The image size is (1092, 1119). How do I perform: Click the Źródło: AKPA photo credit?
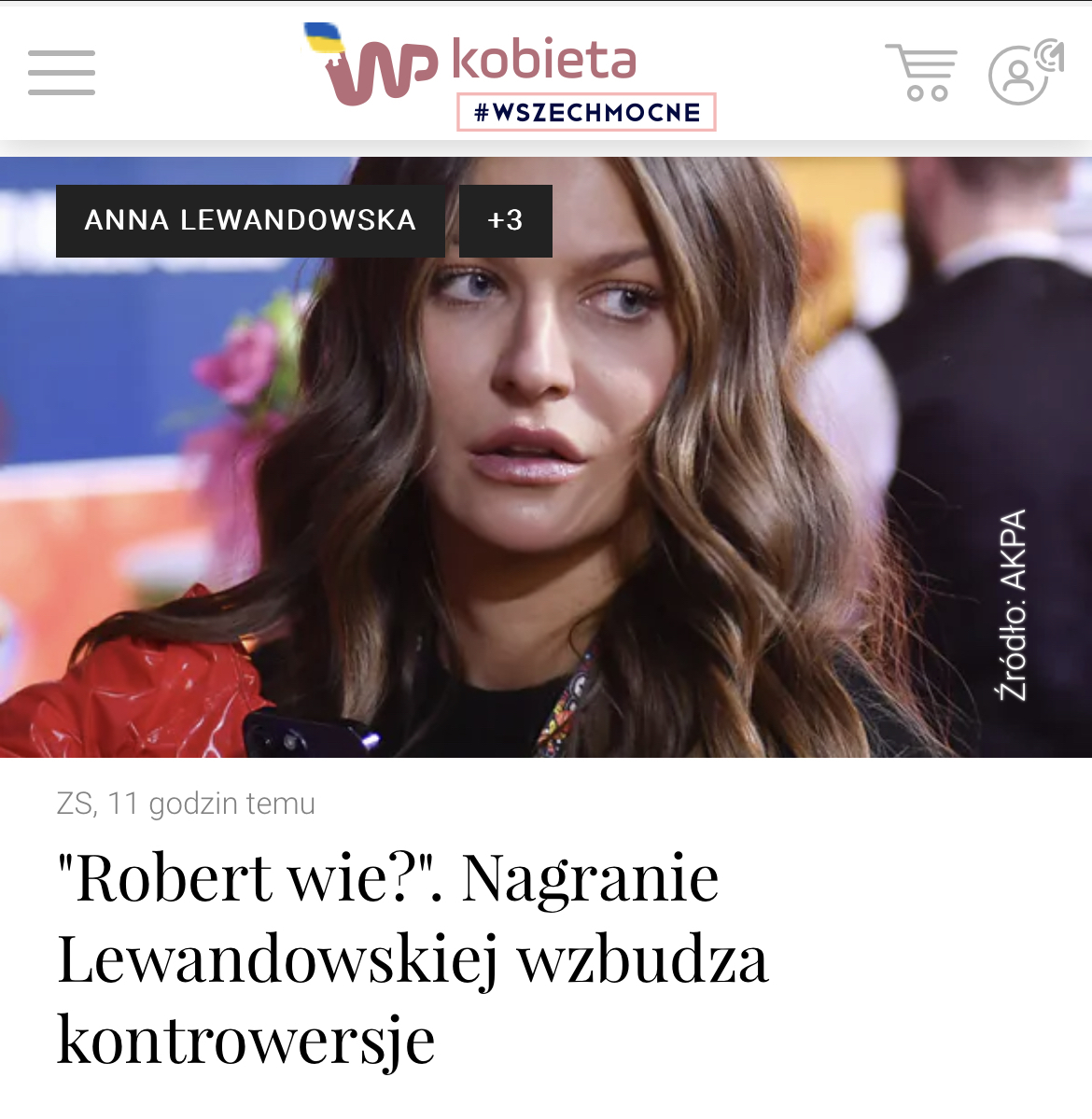(1013, 605)
